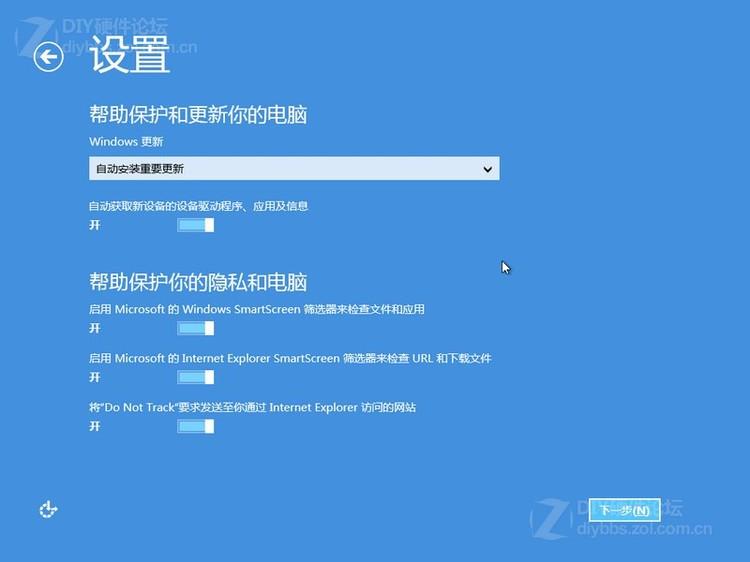The width and height of the screenshot is (750, 562).
Task: Toggle the Windows SmartScreen 筛选器 switch
Action: tap(196, 328)
